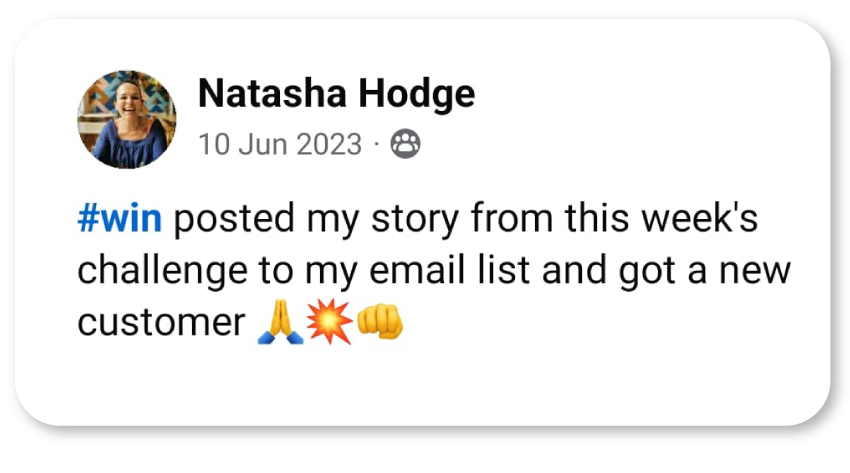Click the fist bump emoji

[380, 321]
